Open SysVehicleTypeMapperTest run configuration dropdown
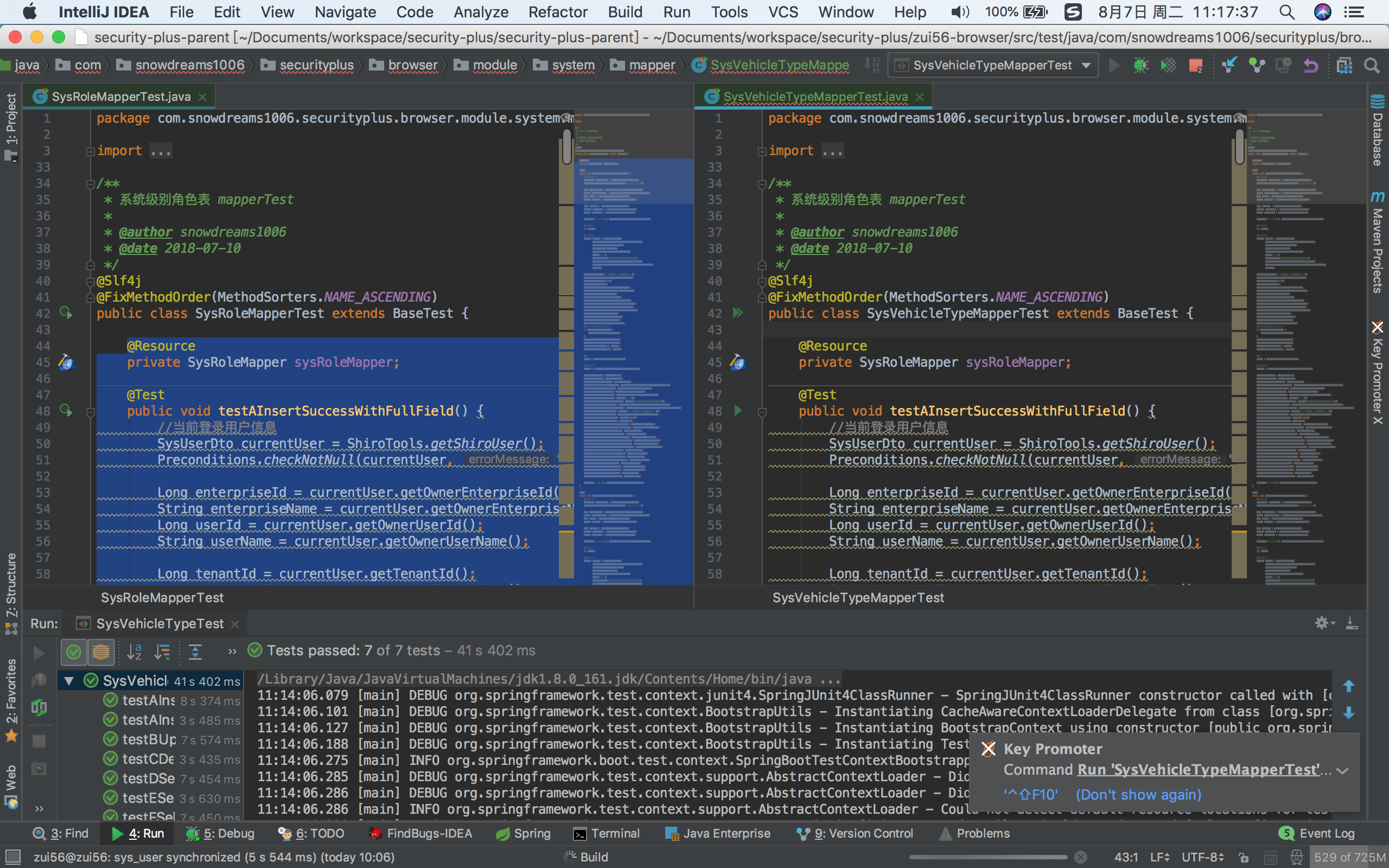This screenshot has height=868, width=1389. point(993,66)
